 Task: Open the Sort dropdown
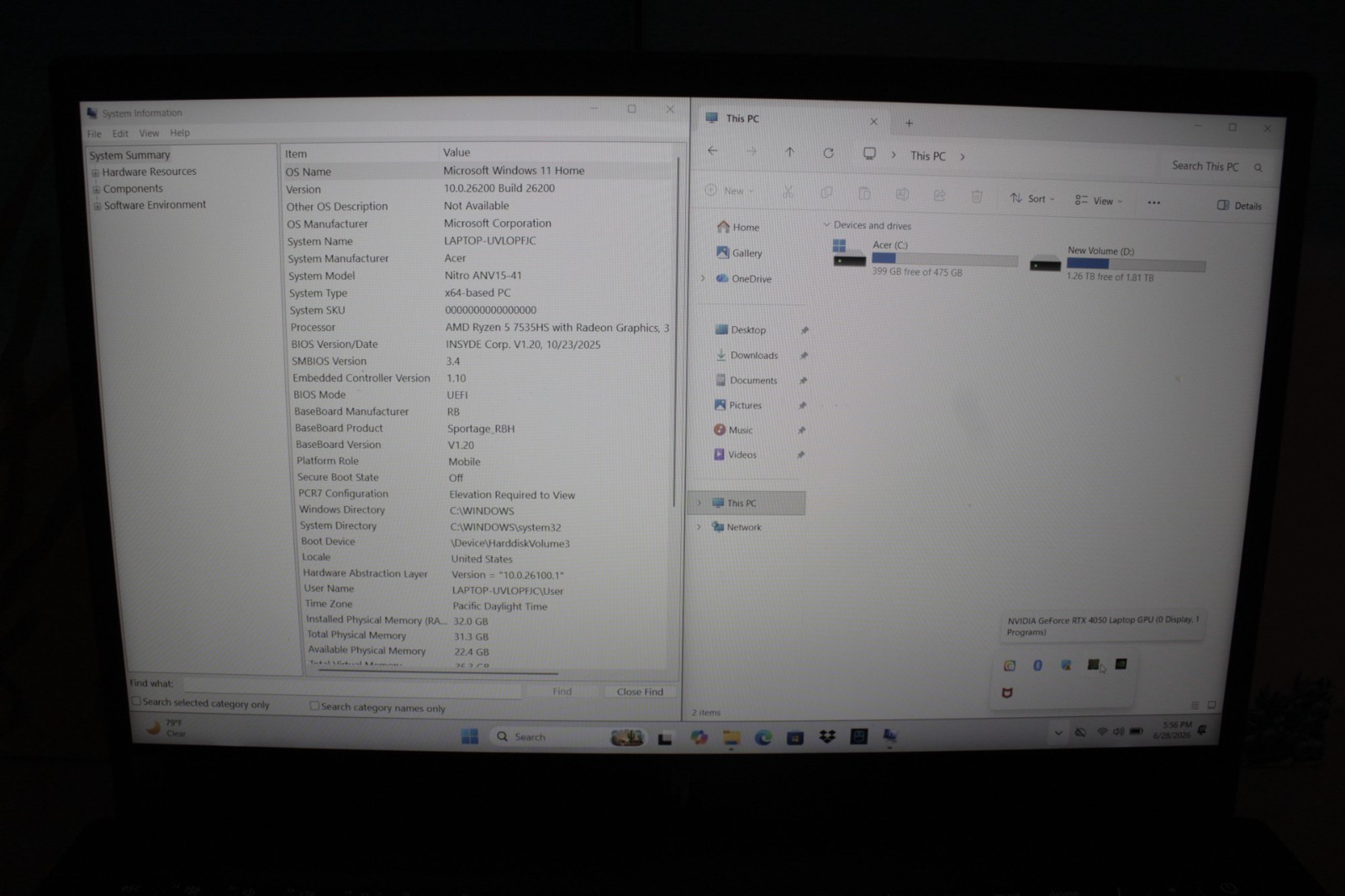click(1032, 198)
